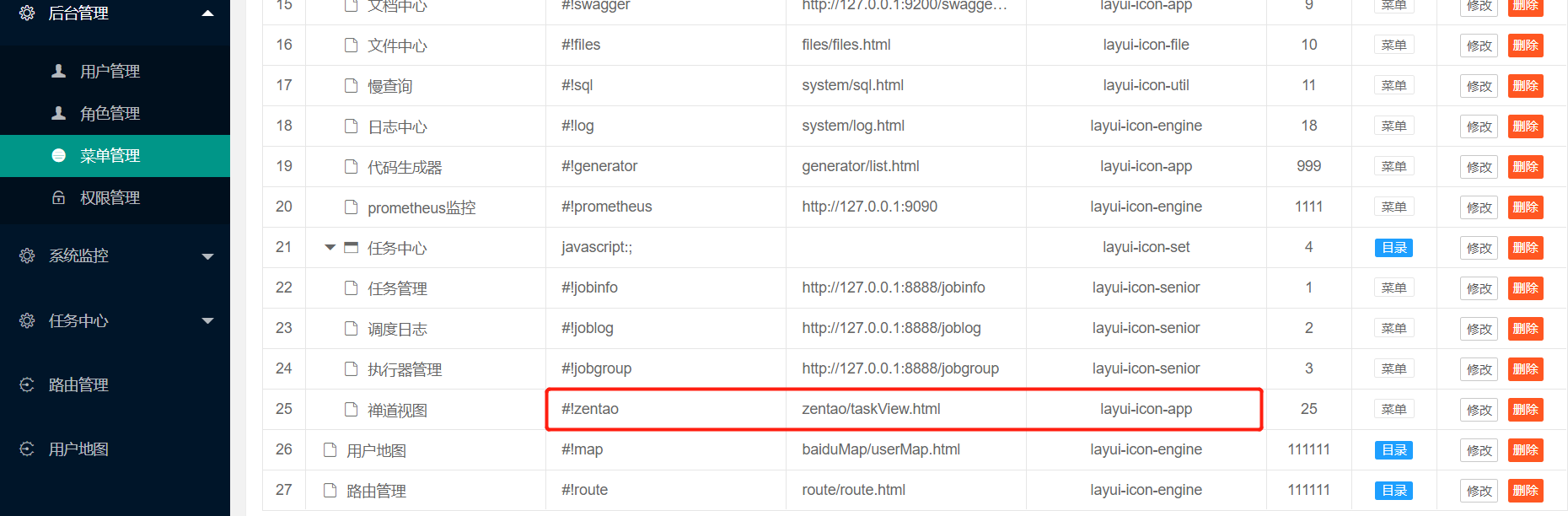Collapse the 任务中心 tree row in the table
The height and width of the screenshot is (516, 1568).
point(330,248)
